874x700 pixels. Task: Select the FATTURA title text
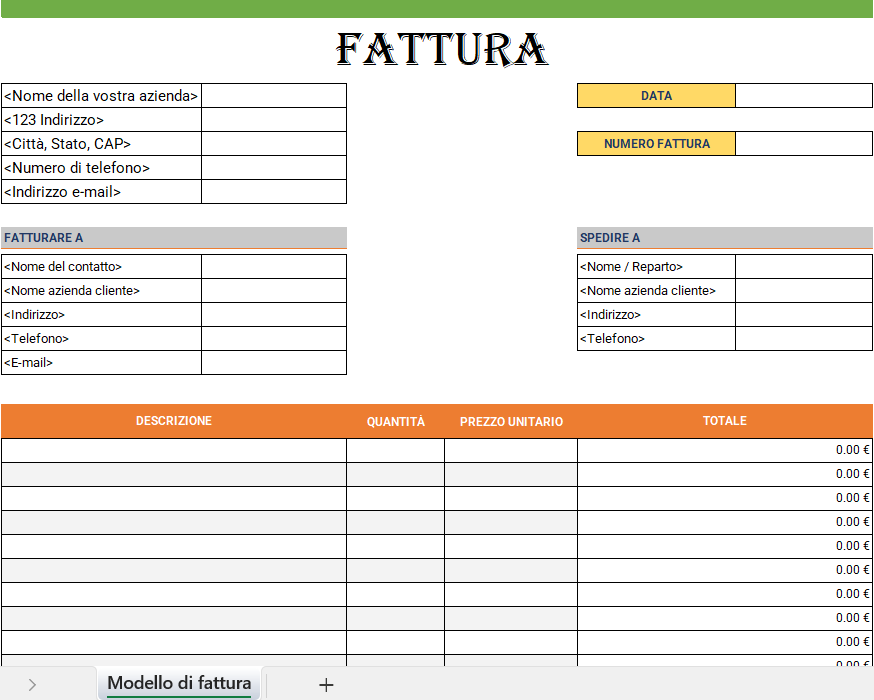coord(441,46)
